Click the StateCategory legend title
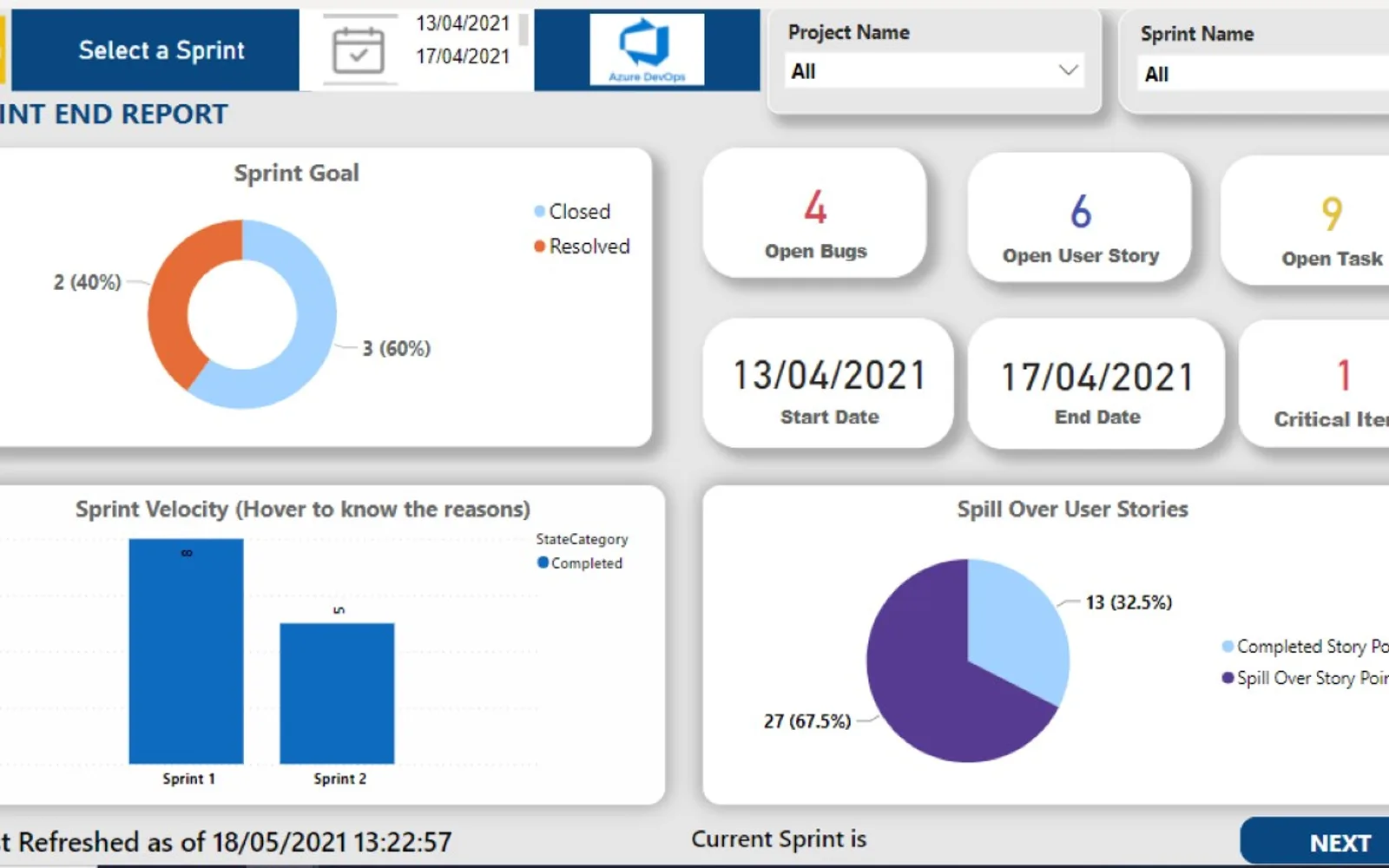Screen dimensions: 1389x868 click(582, 539)
